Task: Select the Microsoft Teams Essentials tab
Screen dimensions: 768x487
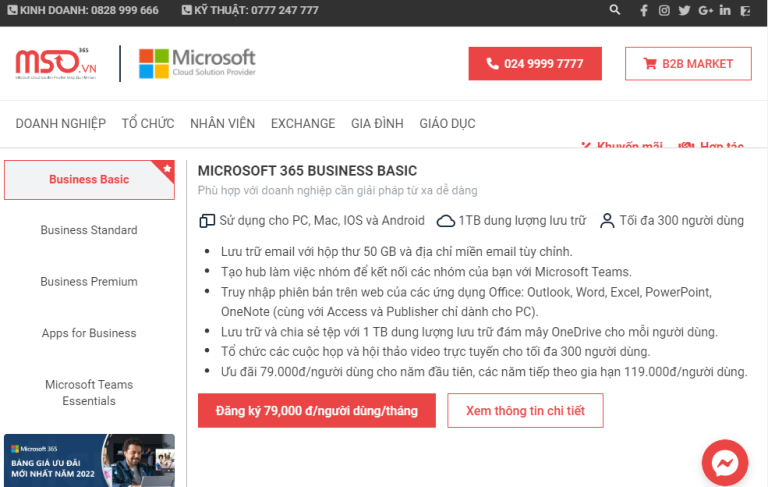Action: pos(89,392)
